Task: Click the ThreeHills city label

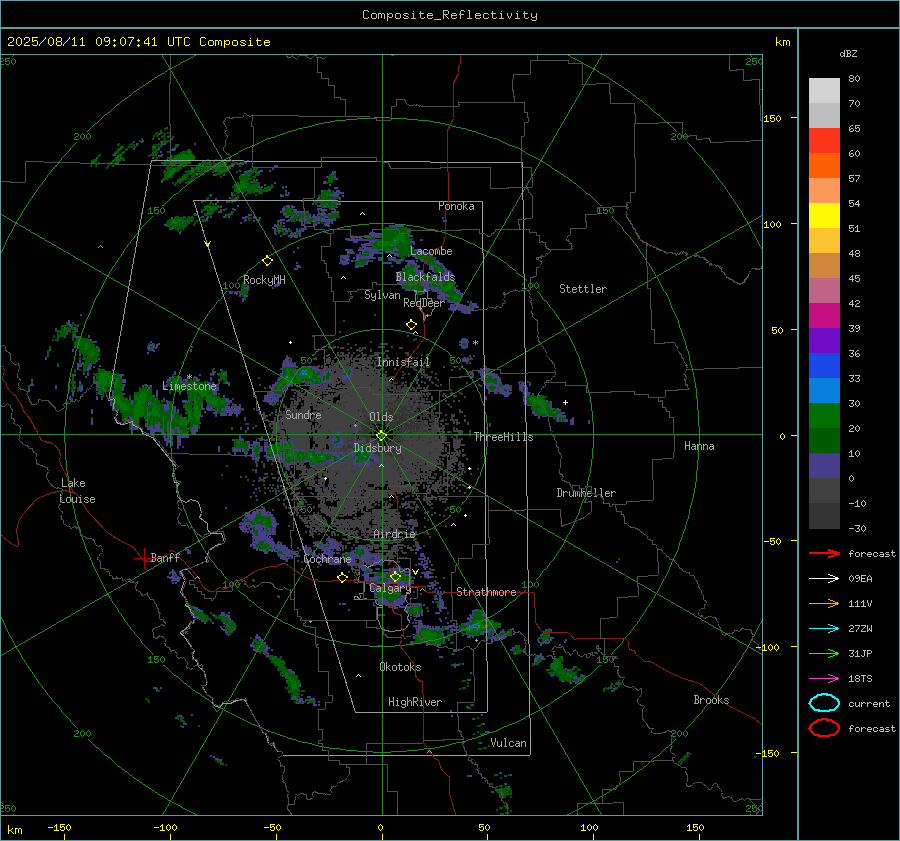Action: (x=503, y=437)
